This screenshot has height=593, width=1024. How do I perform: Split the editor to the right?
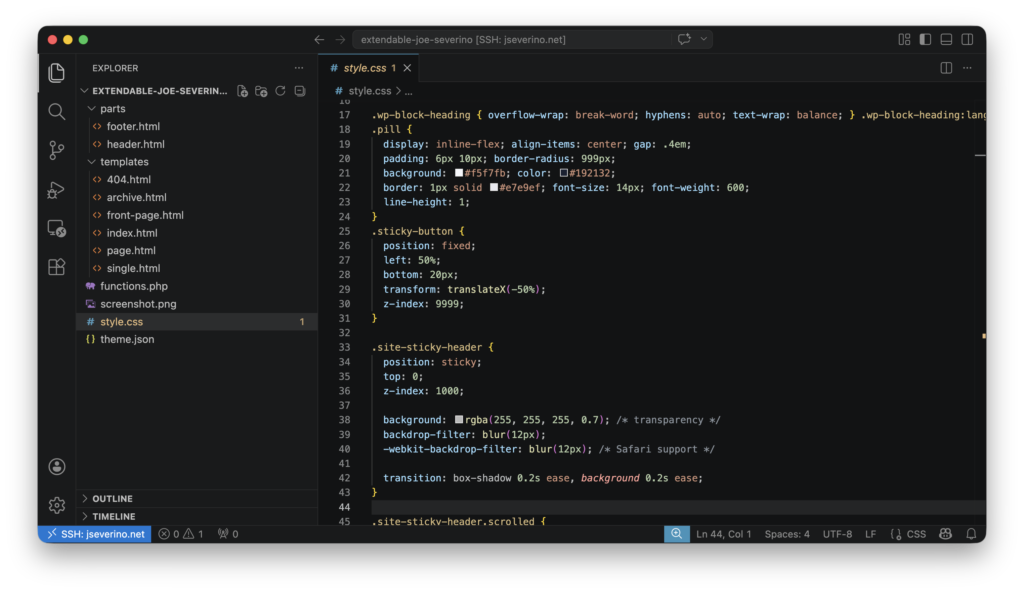click(x=946, y=68)
